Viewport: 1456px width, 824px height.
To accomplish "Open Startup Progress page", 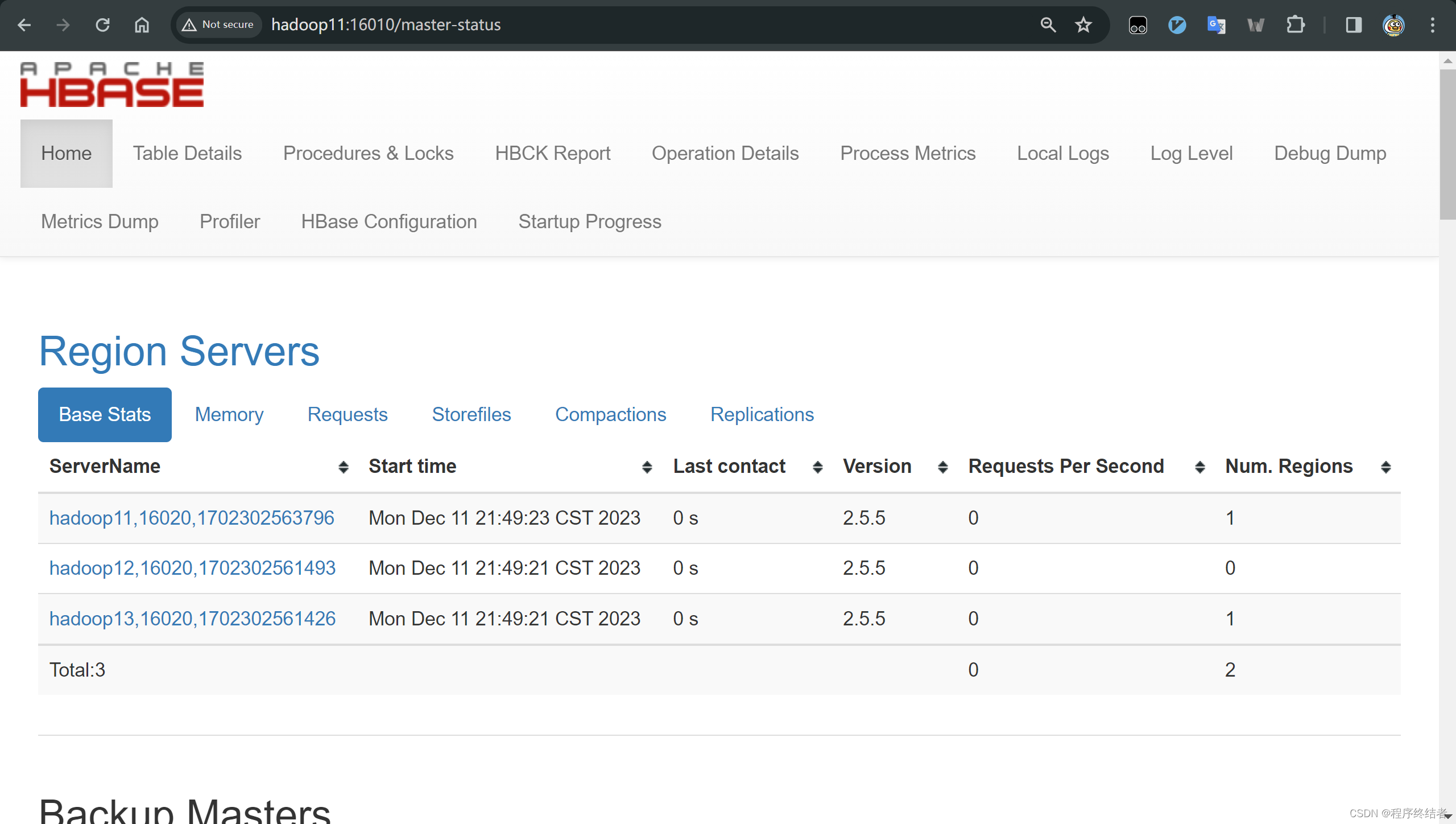I will (x=590, y=221).
